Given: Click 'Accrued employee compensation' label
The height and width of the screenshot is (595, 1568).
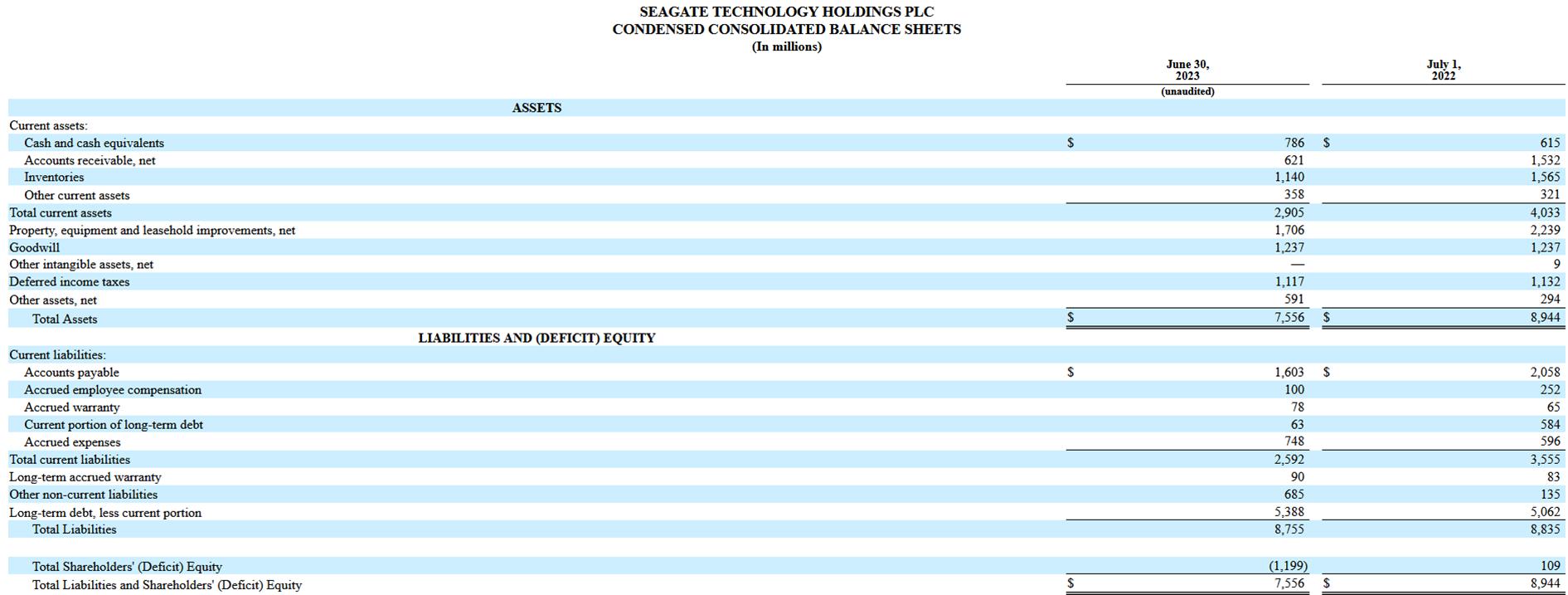Looking at the screenshot, I should tap(113, 389).
